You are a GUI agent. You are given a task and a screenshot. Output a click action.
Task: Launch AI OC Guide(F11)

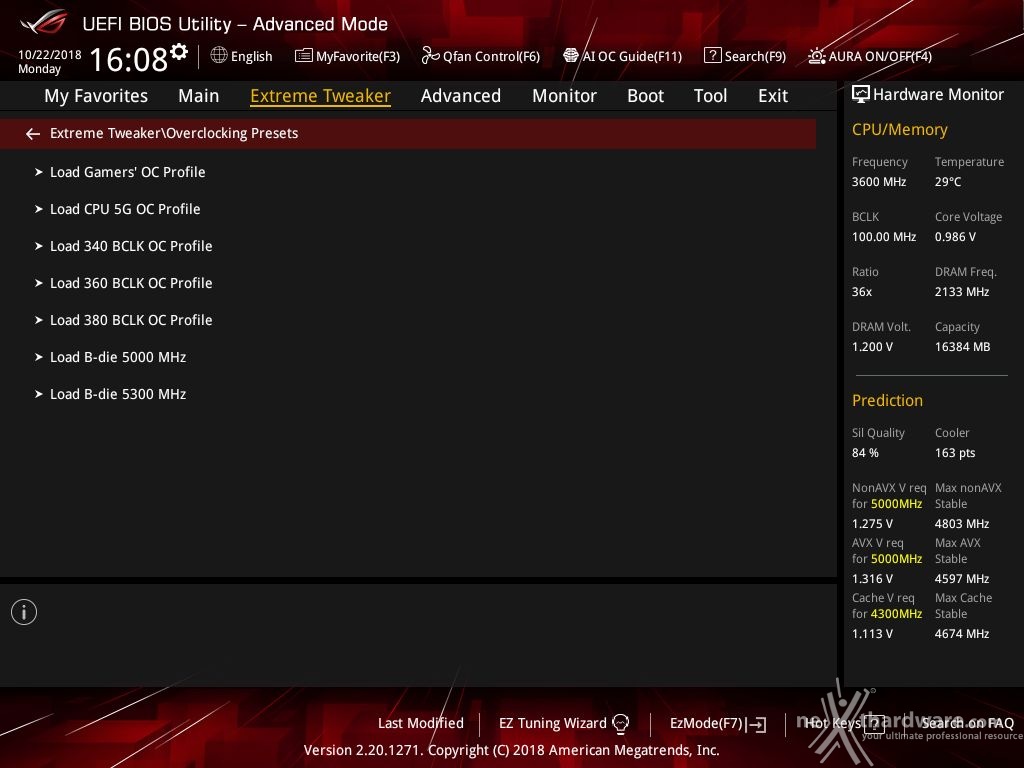pyautogui.click(x=632, y=57)
